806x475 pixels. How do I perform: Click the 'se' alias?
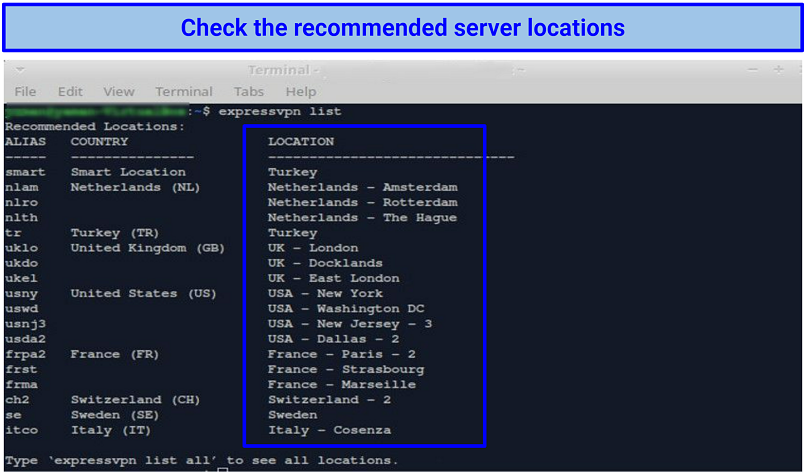click(13, 415)
